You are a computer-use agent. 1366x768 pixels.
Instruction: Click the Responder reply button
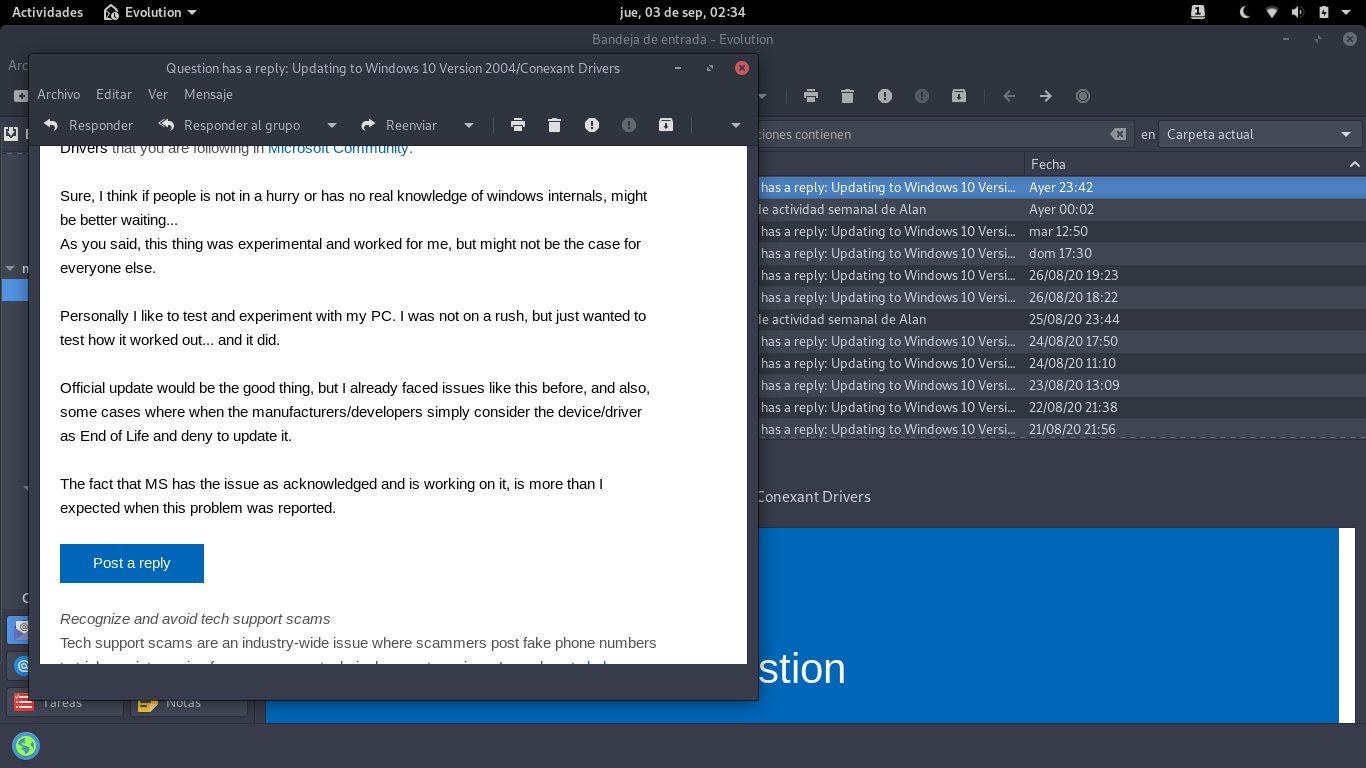[x=88, y=125]
